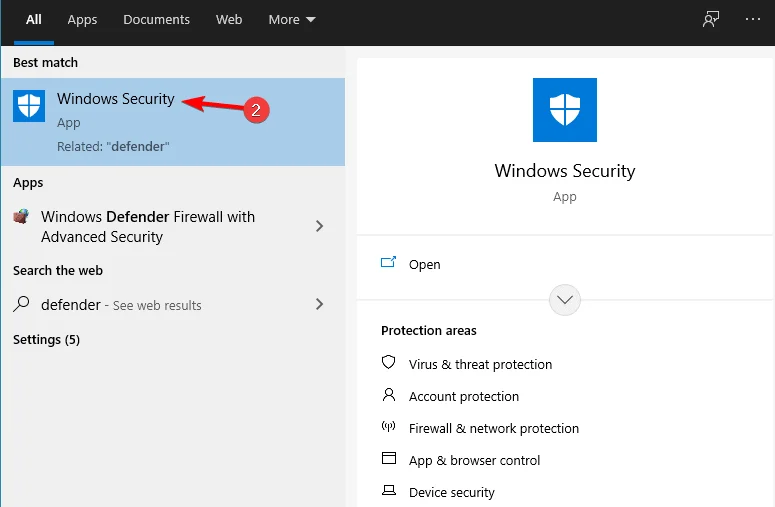Click the magnifier icon beside defender
The height and width of the screenshot is (507, 775).
click(21, 303)
